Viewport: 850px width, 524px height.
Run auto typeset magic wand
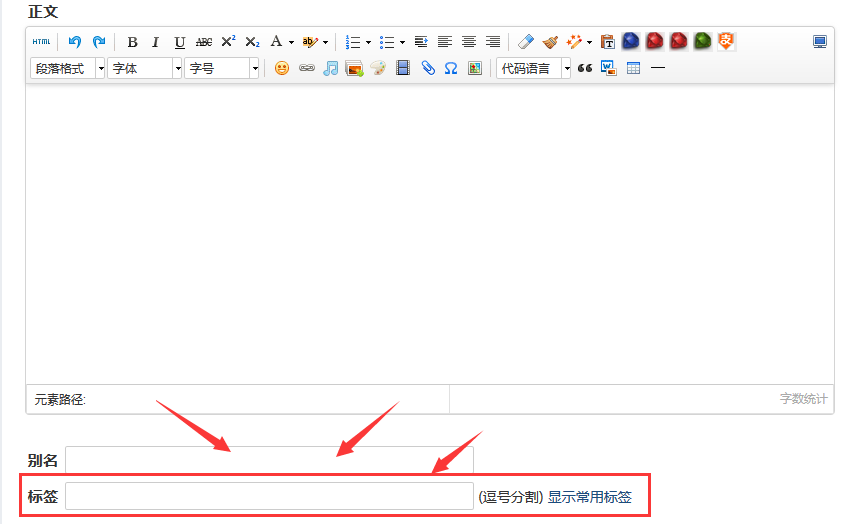[x=574, y=42]
